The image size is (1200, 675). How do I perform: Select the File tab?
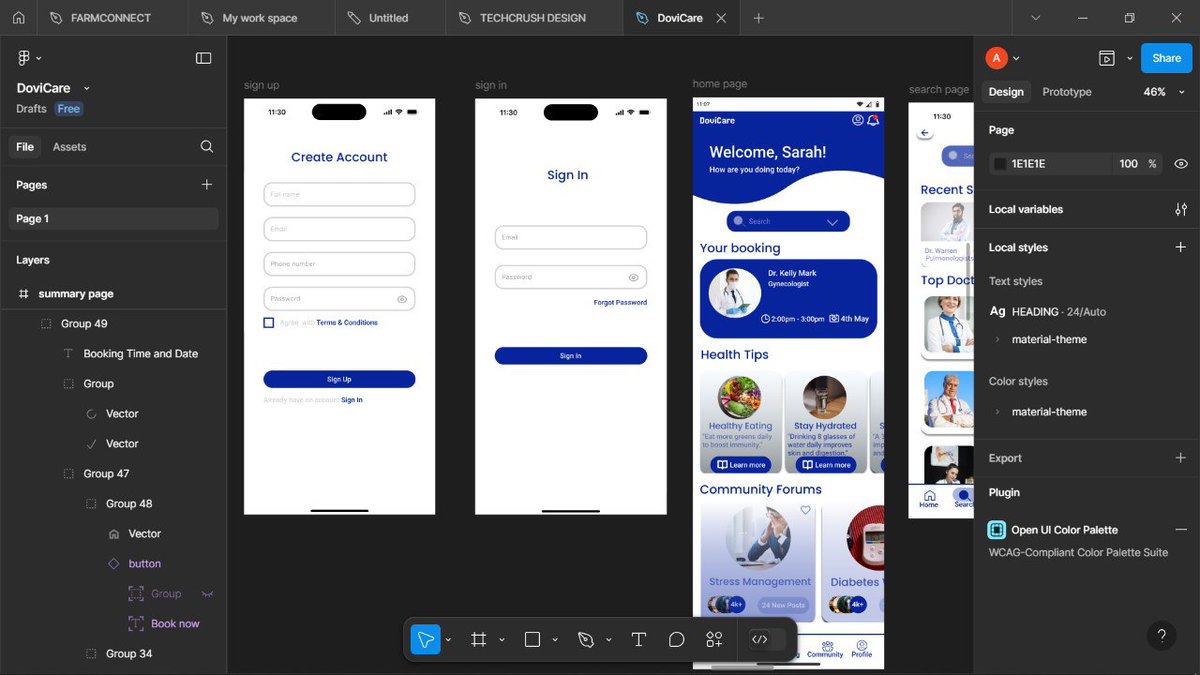coord(25,146)
